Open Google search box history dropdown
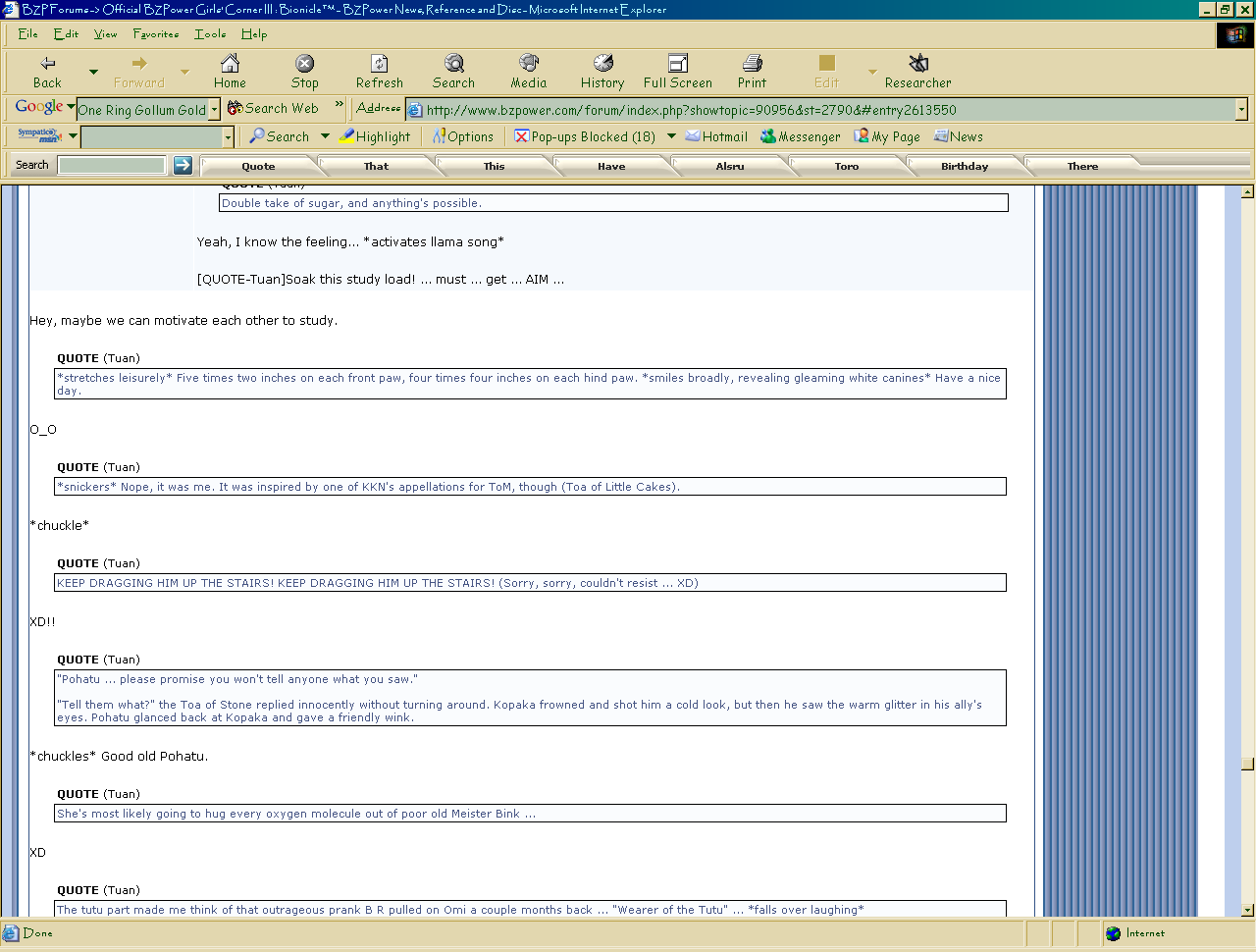Screen dimensions: 1256x952 [x=214, y=110]
